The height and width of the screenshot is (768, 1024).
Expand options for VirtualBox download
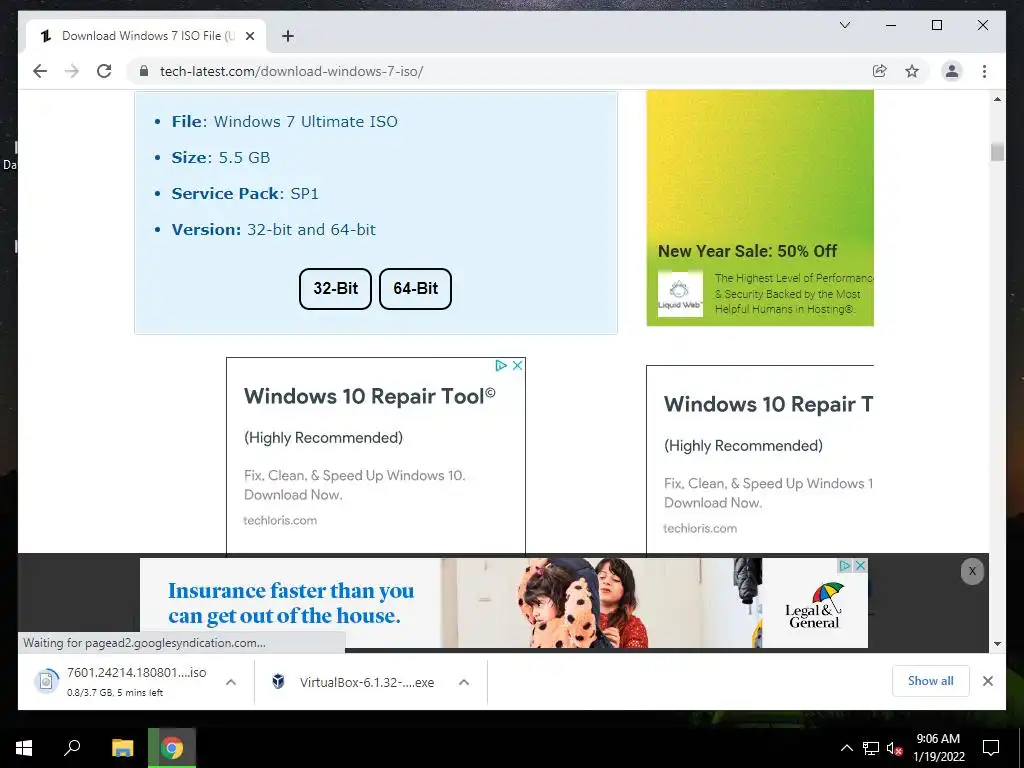[464, 682]
